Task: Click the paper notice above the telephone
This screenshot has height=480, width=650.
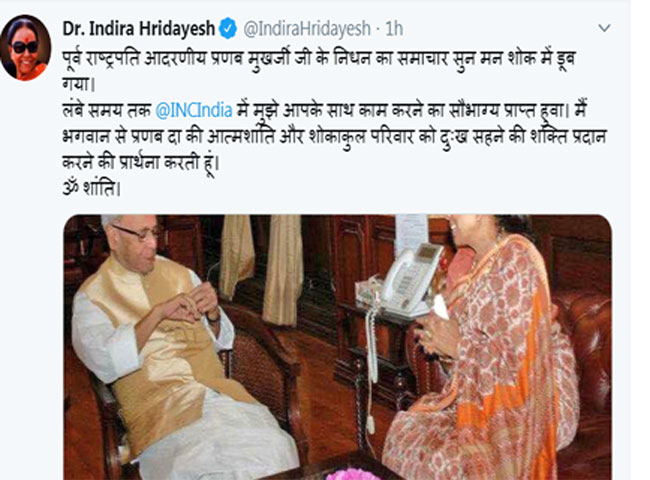Action: point(411,233)
